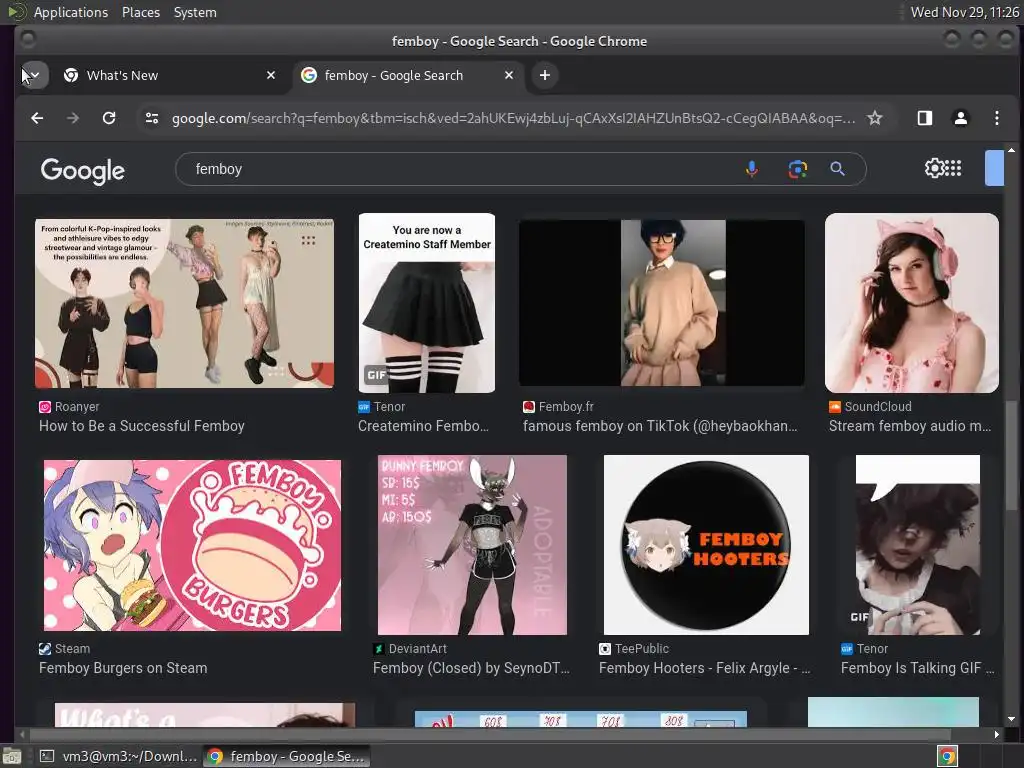Viewport: 1024px width, 768px height.
Task: Open the Femboy Hooters badge thumbnail
Action: (706, 545)
